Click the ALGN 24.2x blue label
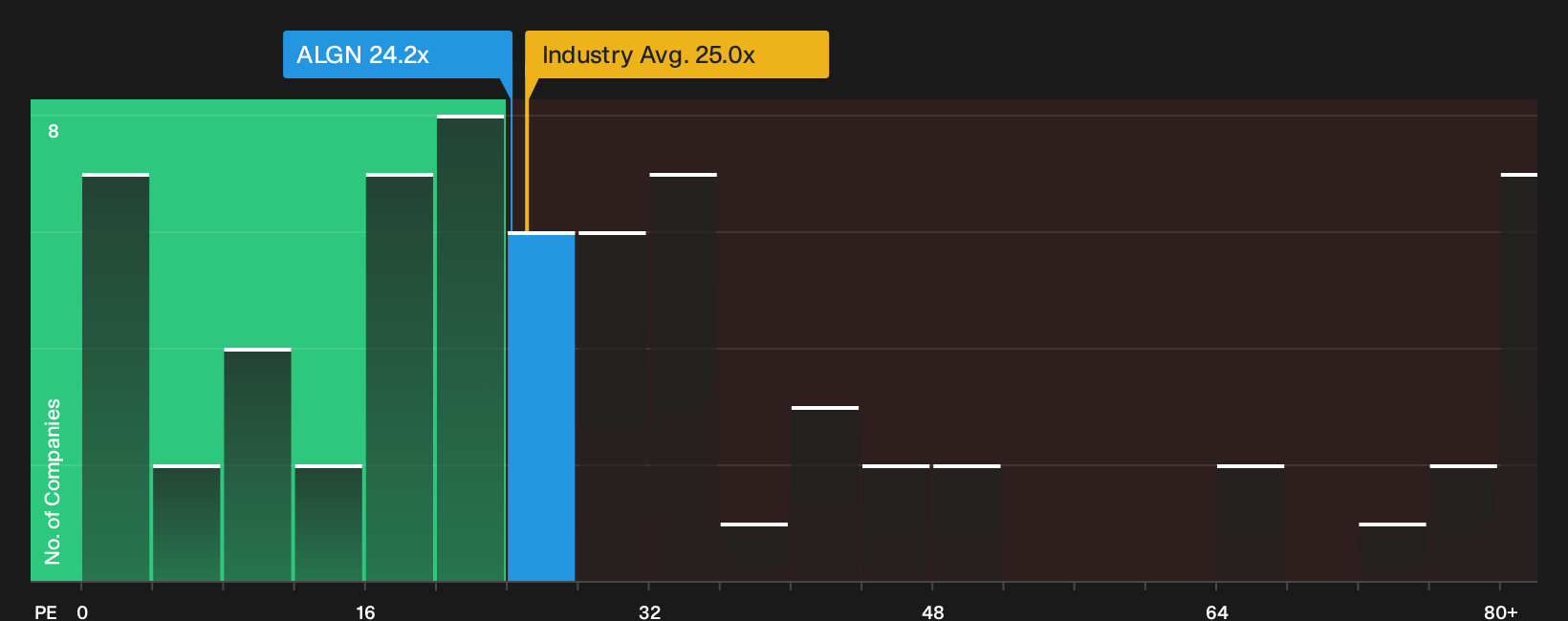The width and height of the screenshot is (1568, 621). [x=397, y=54]
